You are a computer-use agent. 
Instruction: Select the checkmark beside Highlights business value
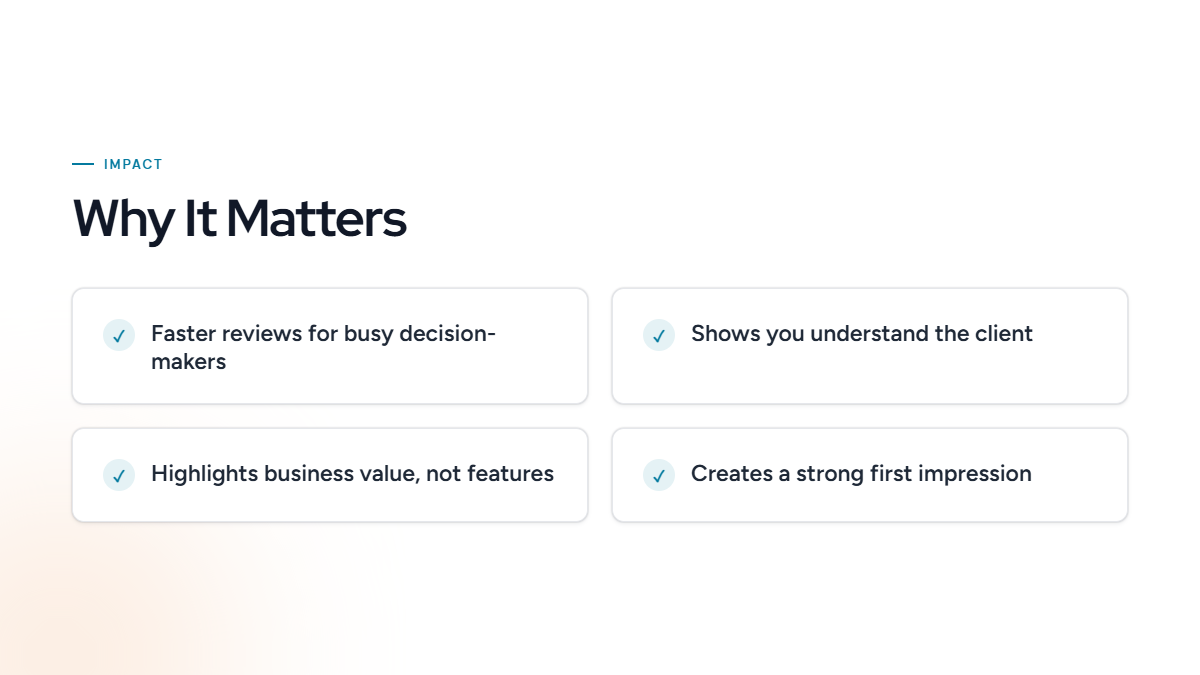point(119,475)
